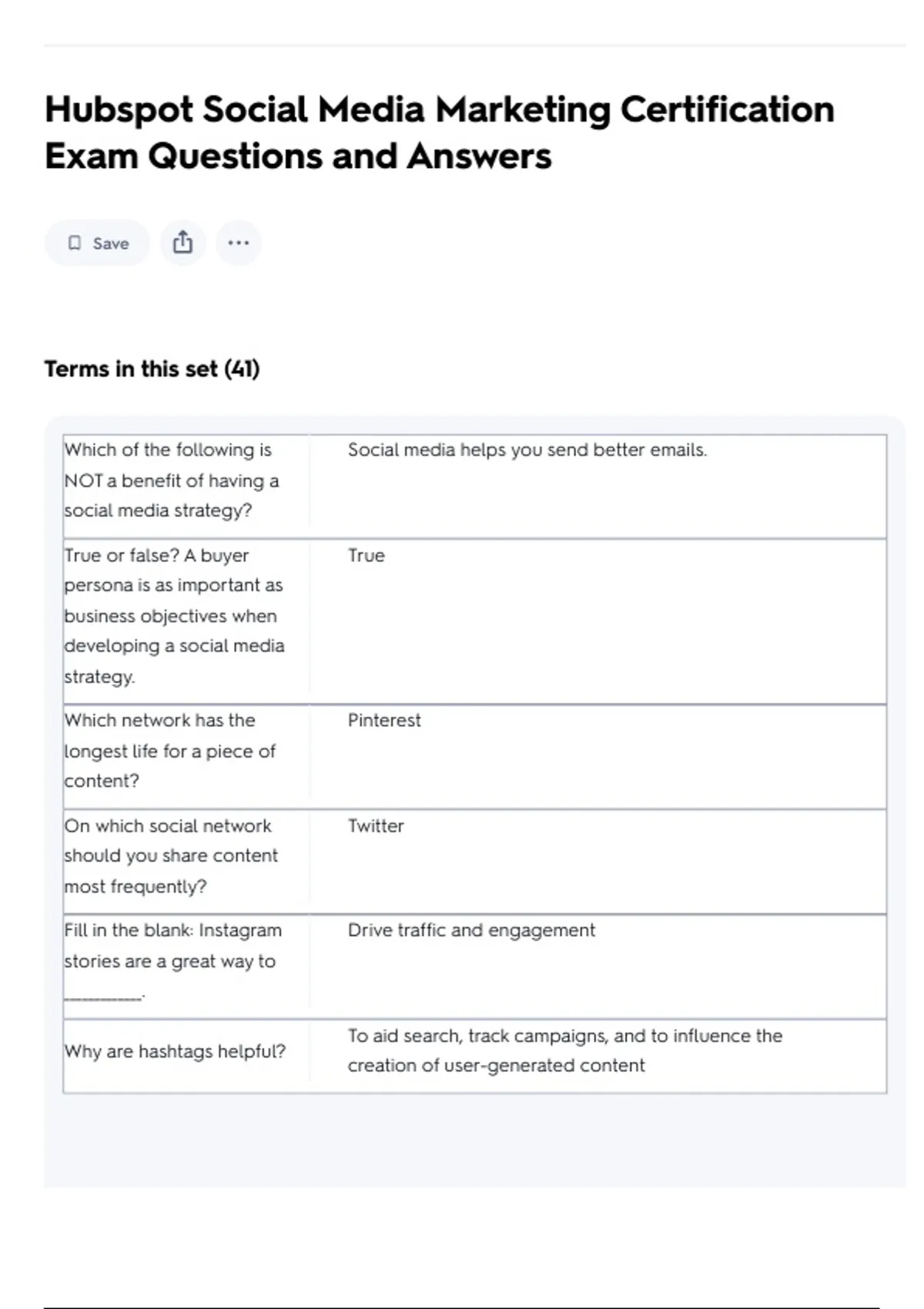The image size is (924, 1309).
Task: Click the 'Exam Questions and Answers' title line
Action: 298,156
